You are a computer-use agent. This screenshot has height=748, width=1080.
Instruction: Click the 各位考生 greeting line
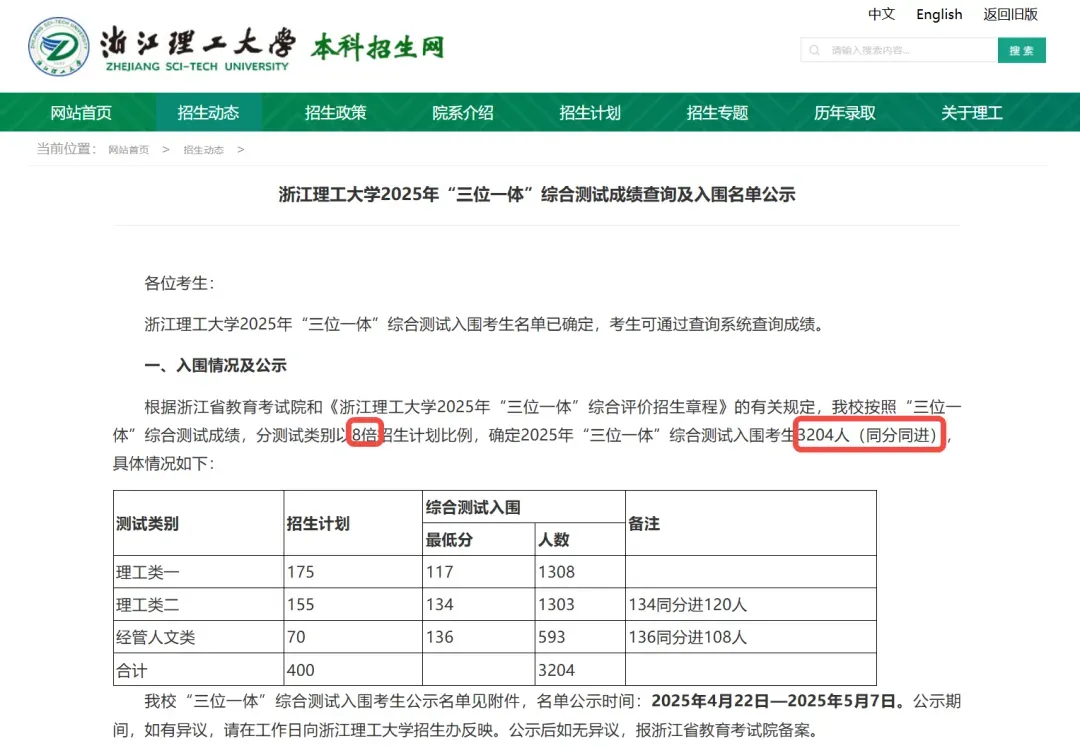tap(180, 283)
